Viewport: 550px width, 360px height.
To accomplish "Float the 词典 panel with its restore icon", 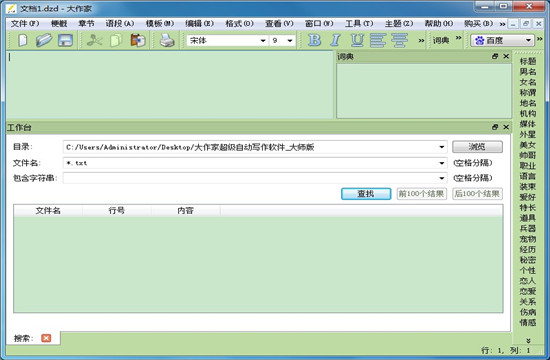I will point(495,56).
